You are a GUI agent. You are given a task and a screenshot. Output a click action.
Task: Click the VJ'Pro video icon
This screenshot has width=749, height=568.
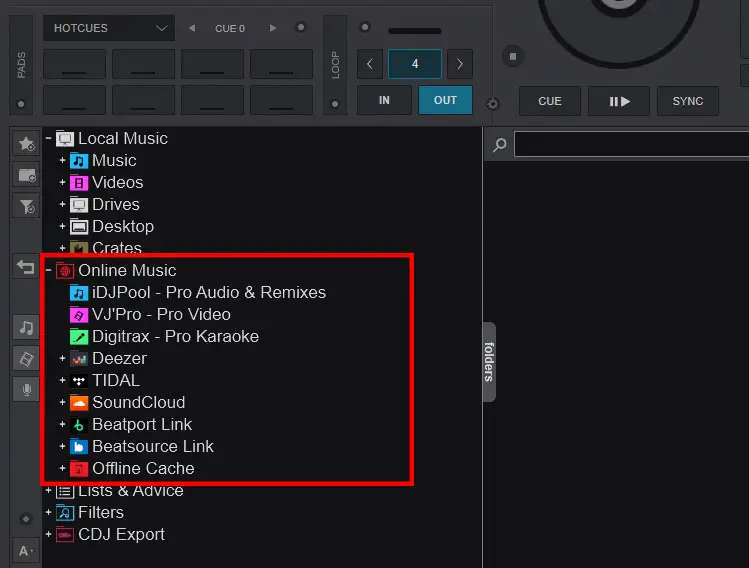click(79, 314)
